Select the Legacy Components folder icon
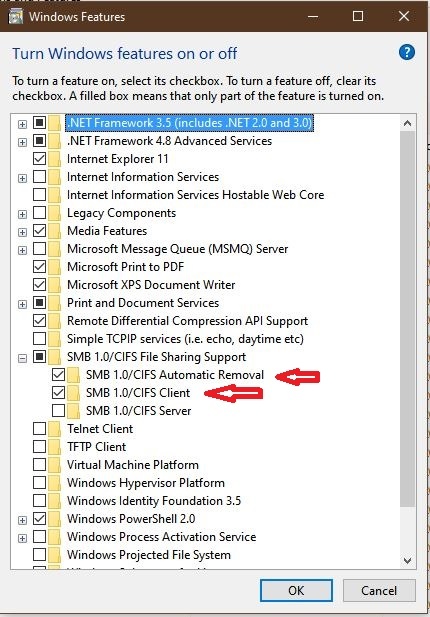Viewport: 430px width, 617px height. coord(55,213)
